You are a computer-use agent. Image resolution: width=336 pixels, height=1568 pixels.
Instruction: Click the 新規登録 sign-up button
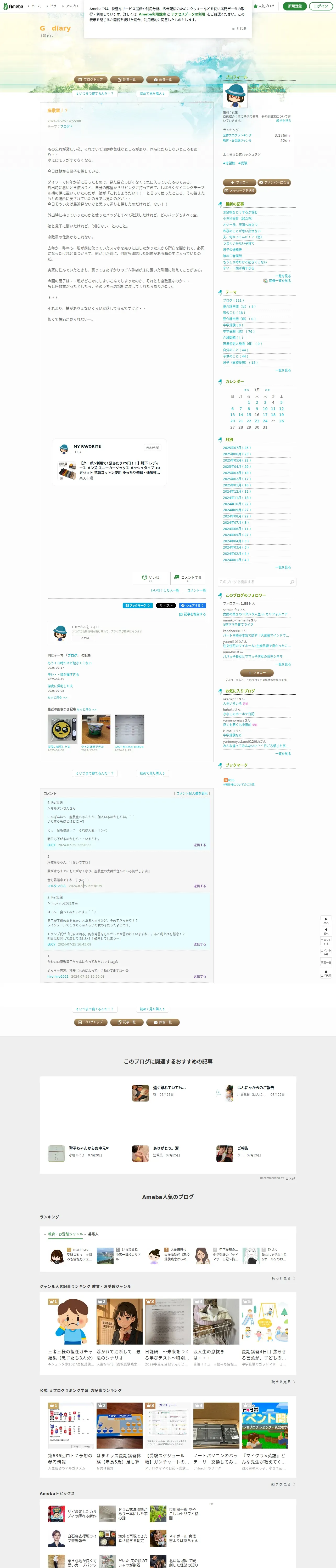(x=295, y=6)
